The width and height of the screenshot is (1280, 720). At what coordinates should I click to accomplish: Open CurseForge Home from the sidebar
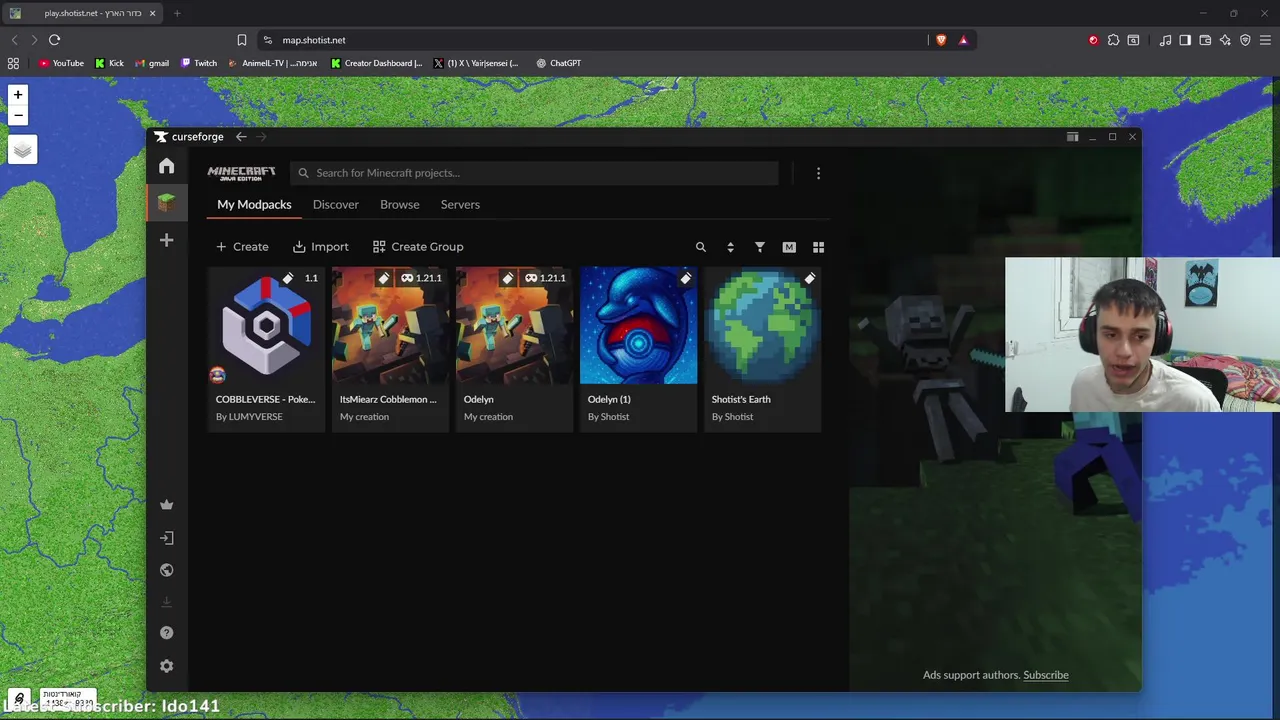pos(166,166)
